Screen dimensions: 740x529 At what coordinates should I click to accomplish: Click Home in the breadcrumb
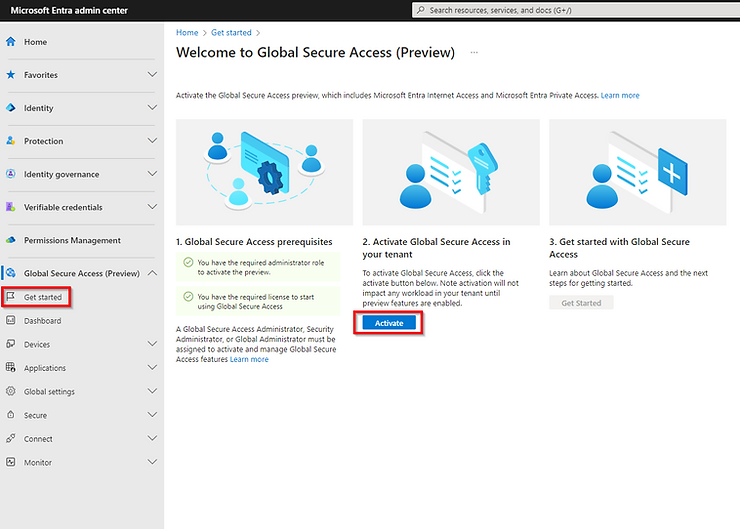point(187,33)
